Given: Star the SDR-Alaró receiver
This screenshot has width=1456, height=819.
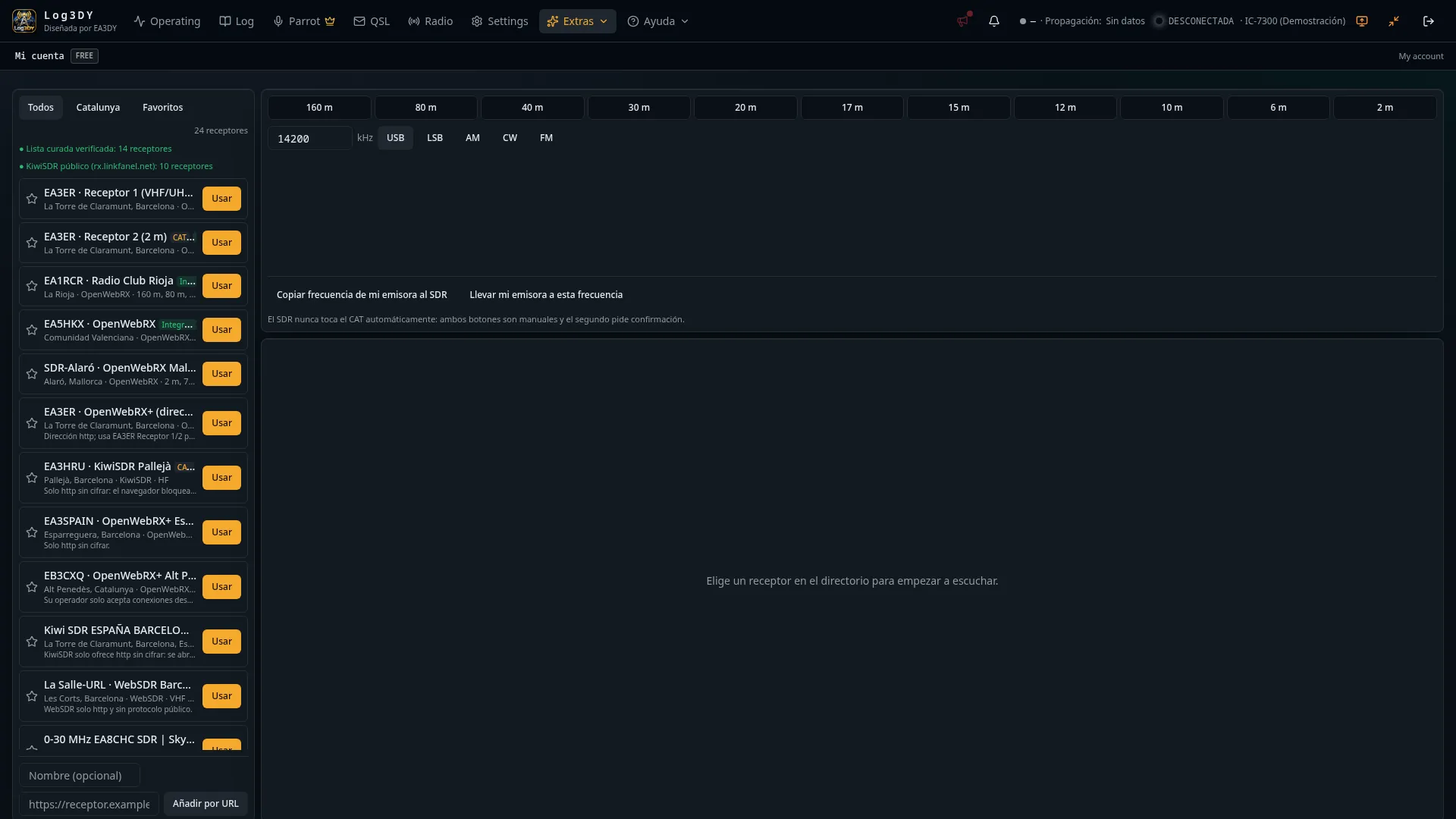Looking at the screenshot, I should pyautogui.click(x=32, y=374).
